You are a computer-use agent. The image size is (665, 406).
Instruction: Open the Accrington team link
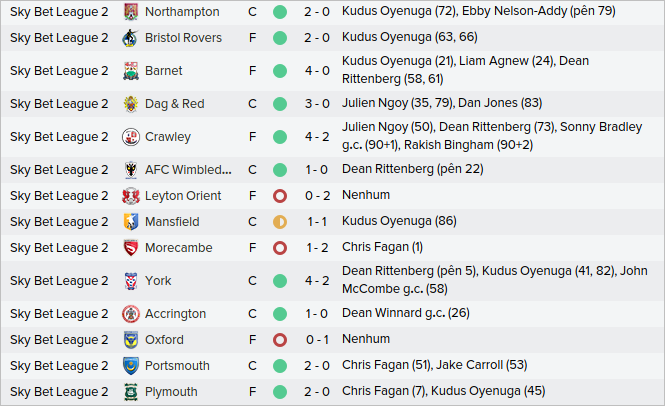[176, 314]
